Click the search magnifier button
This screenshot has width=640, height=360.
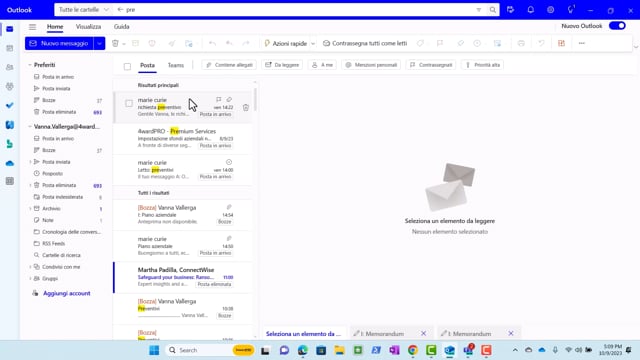pyautogui.click(x=493, y=10)
